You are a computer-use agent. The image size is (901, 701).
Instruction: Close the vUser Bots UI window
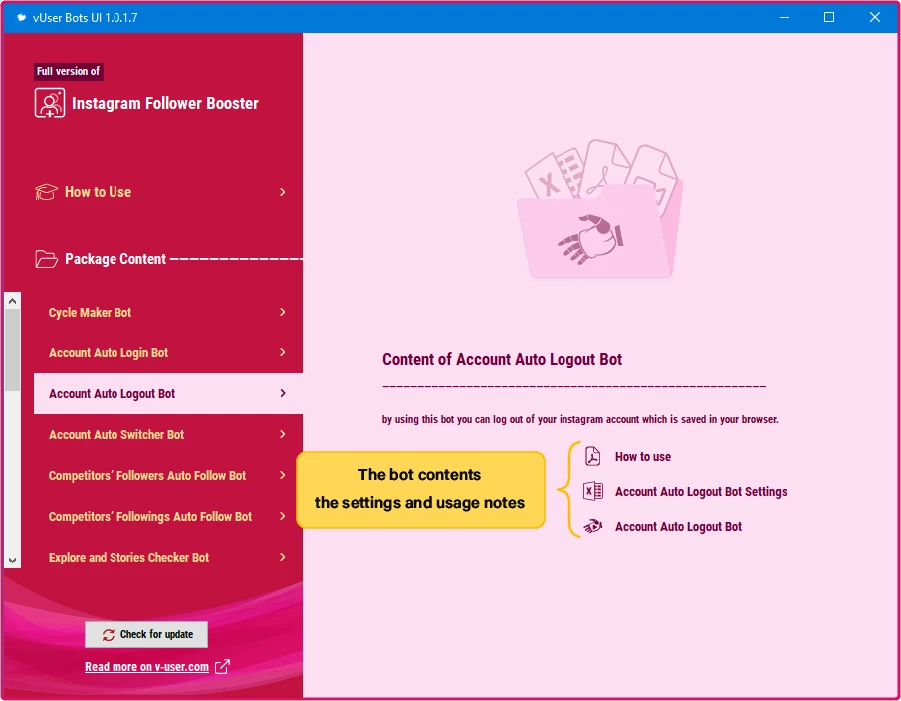pyautogui.click(x=875, y=17)
